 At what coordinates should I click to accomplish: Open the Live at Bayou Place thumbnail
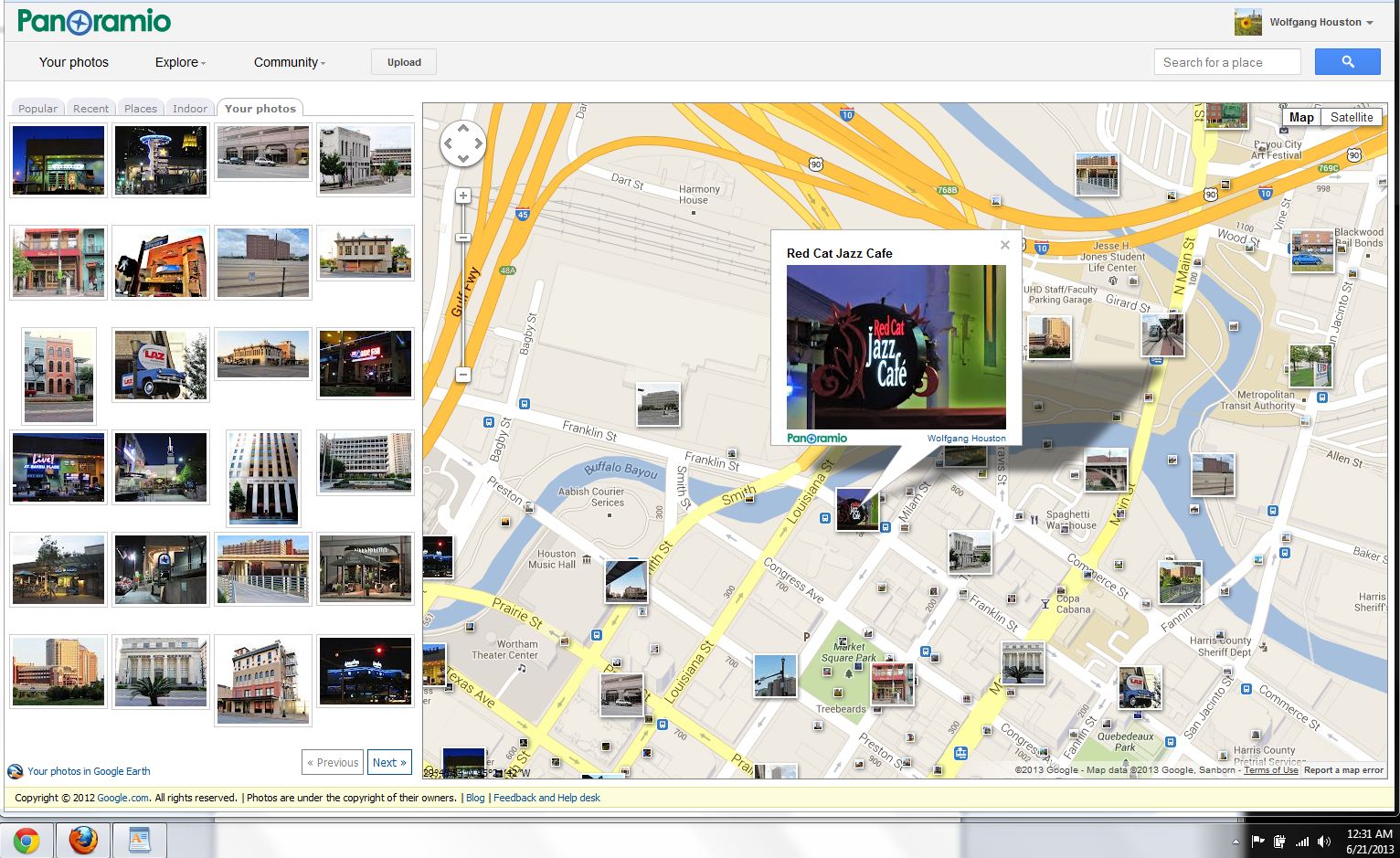coord(58,468)
